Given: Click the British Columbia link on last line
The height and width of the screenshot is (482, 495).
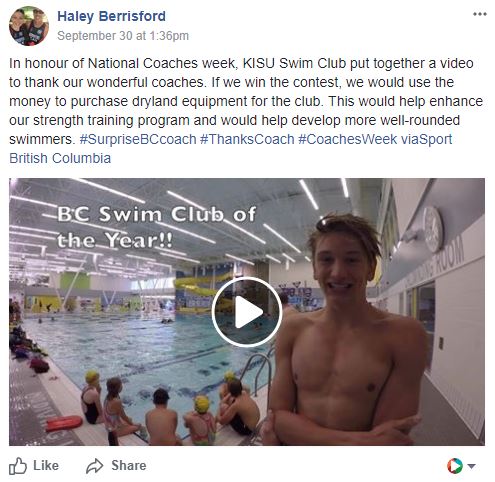Looking at the screenshot, I should (60, 158).
